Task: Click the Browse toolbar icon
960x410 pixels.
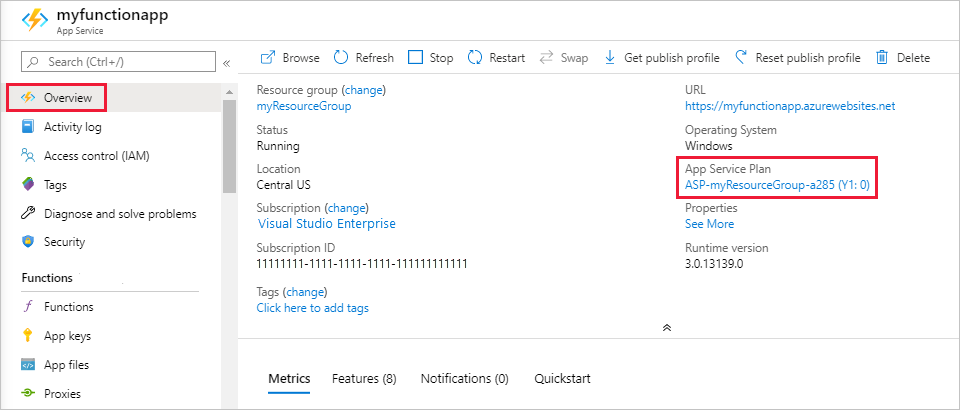Action: point(268,58)
